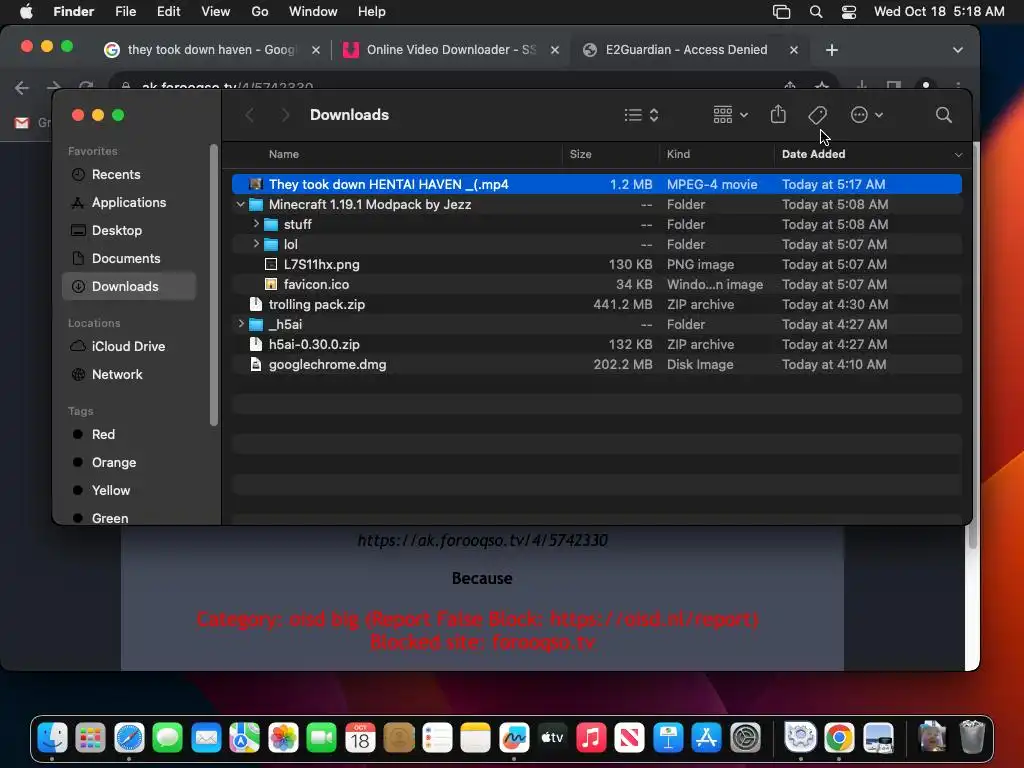The height and width of the screenshot is (768, 1024).
Task: Sort by Name column header
Action: [x=283, y=154]
